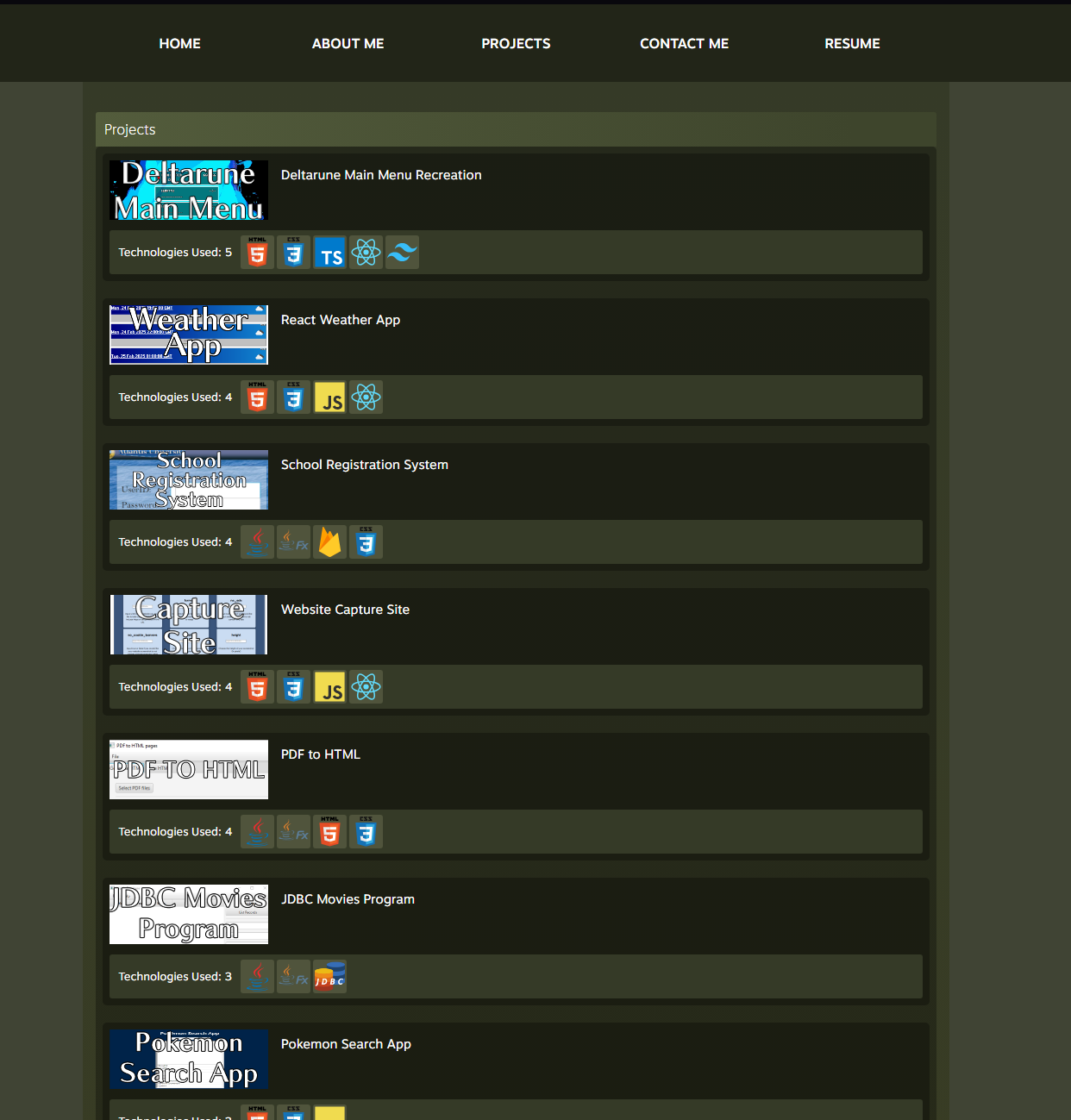
Task: Click the Deltarune Main Menu Recreation title
Action: pos(381,175)
